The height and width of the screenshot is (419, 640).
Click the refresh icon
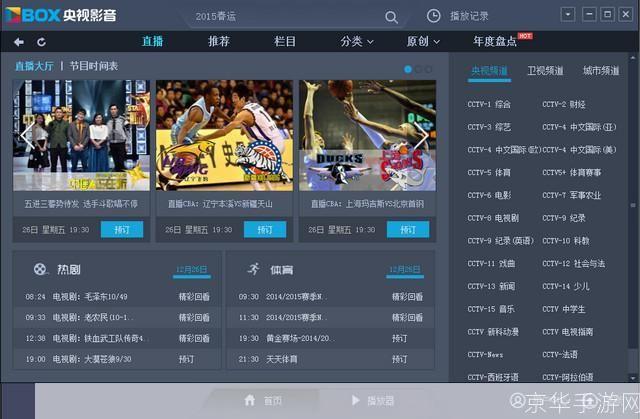pos(42,42)
